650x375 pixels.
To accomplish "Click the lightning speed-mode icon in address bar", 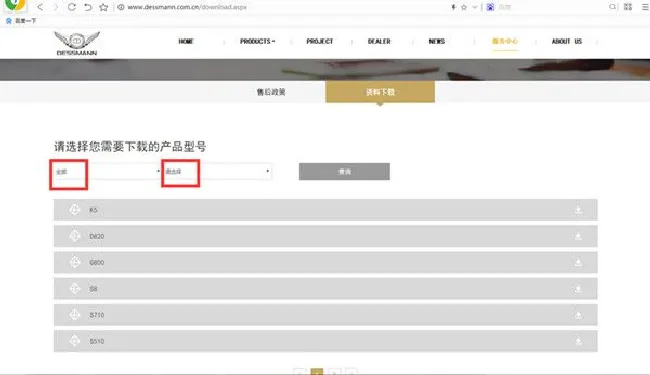I will (x=454, y=7).
